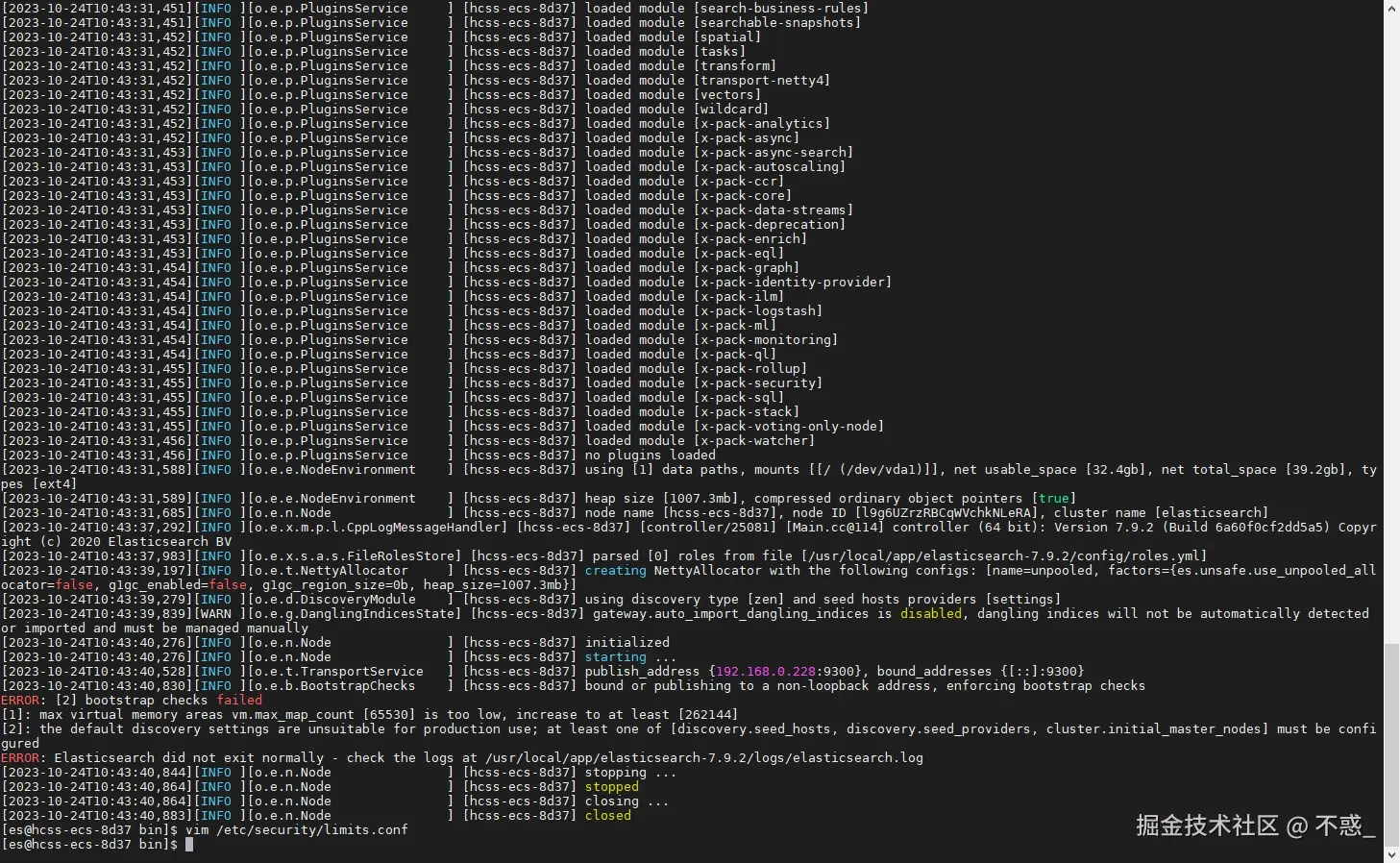Click the module name [x-pack-async-search]
The width and height of the screenshot is (1400, 863).
(x=773, y=153)
